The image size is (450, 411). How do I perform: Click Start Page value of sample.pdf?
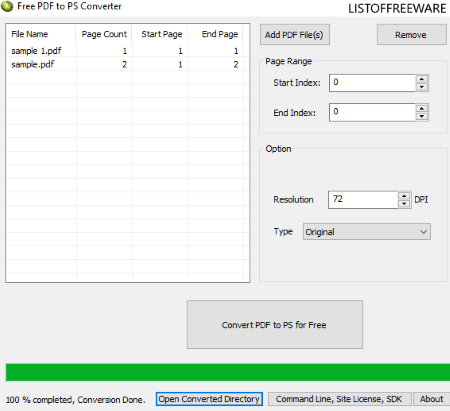coord(180,64)
